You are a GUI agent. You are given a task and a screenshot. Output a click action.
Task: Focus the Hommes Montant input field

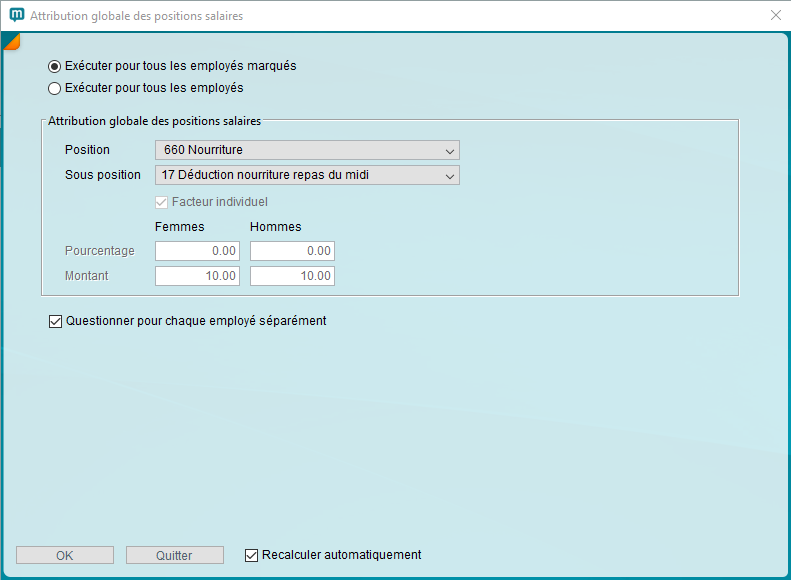[292, 276]
